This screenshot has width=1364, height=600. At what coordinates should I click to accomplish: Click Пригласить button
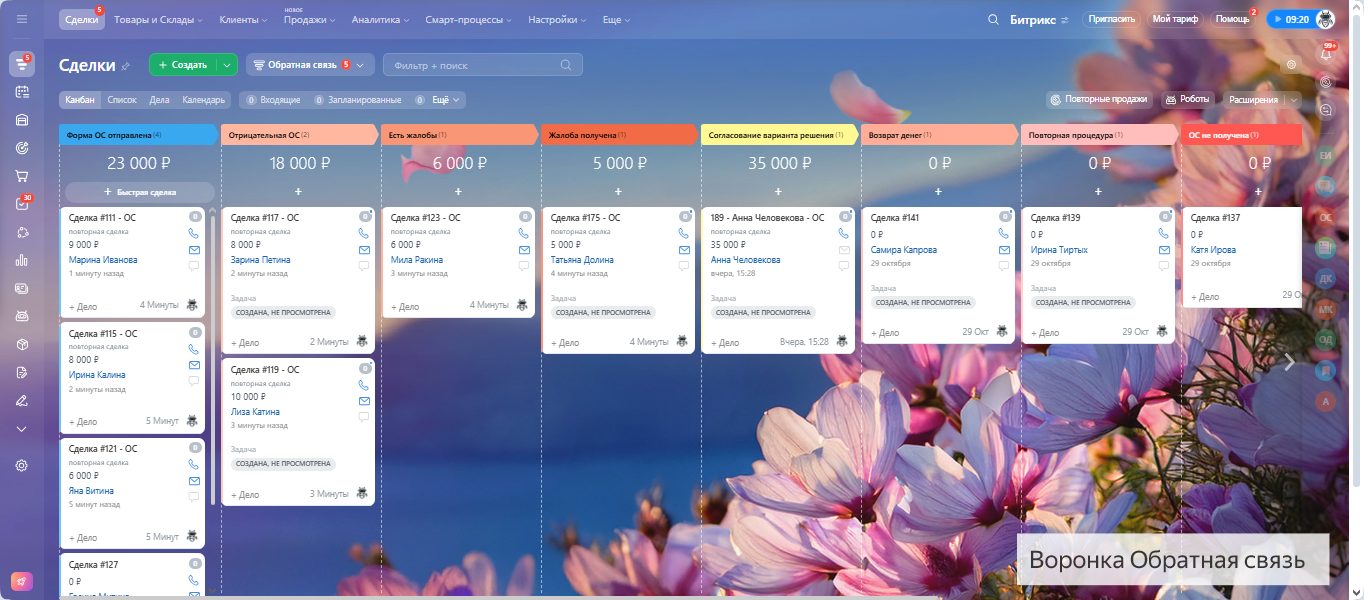coord(1111,19)
